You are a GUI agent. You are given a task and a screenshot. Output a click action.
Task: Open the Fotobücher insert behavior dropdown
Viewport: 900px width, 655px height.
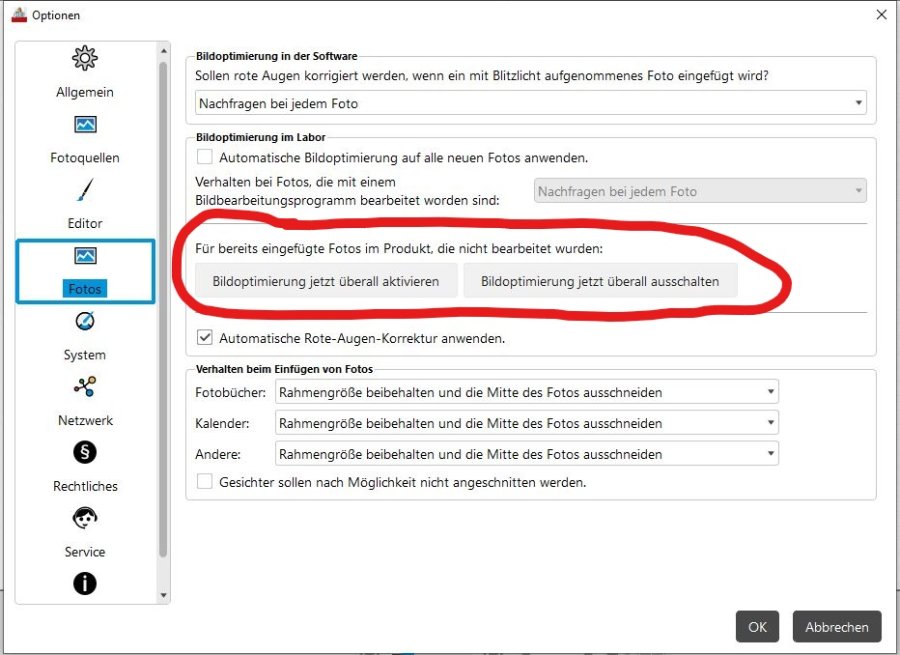pyautogui.click(x=527, y=392)
